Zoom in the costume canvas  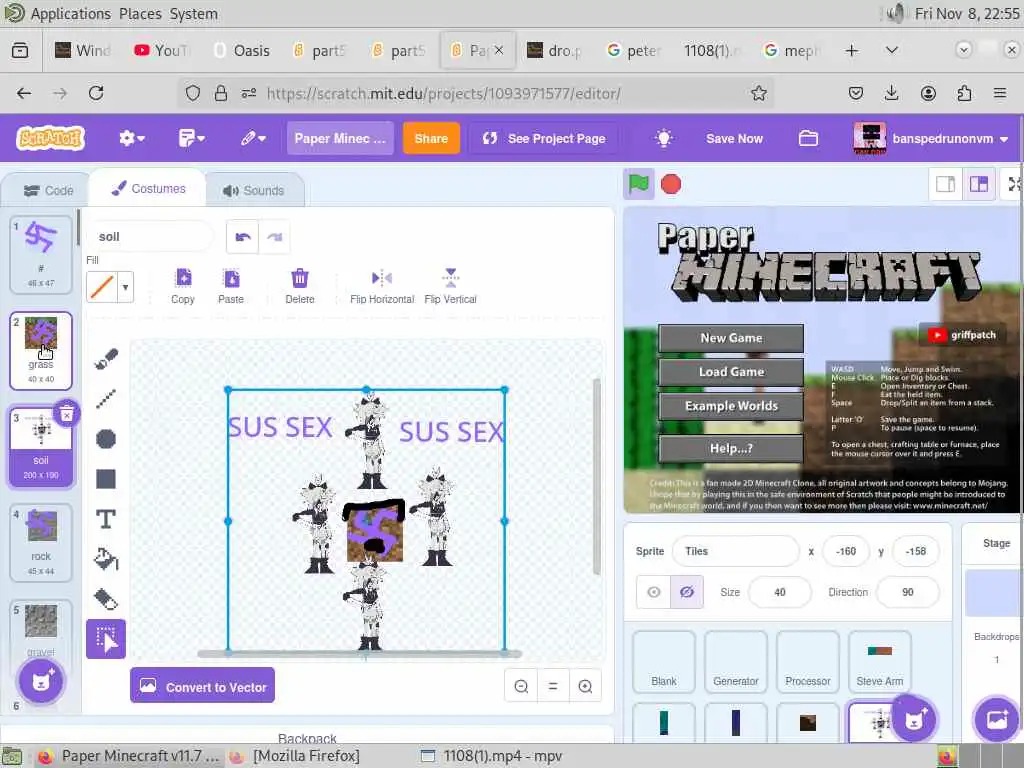coord(585,686)
